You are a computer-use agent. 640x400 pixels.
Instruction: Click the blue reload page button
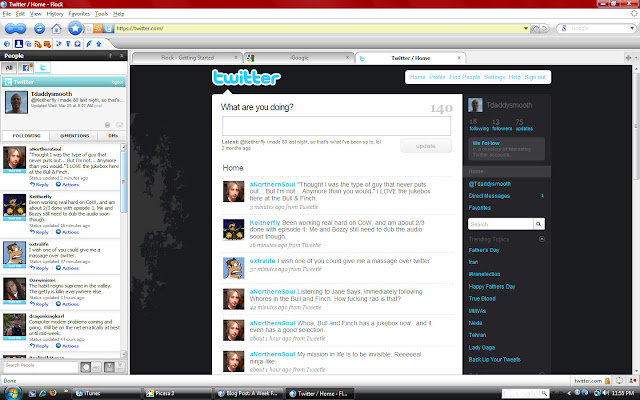[39, 28]
